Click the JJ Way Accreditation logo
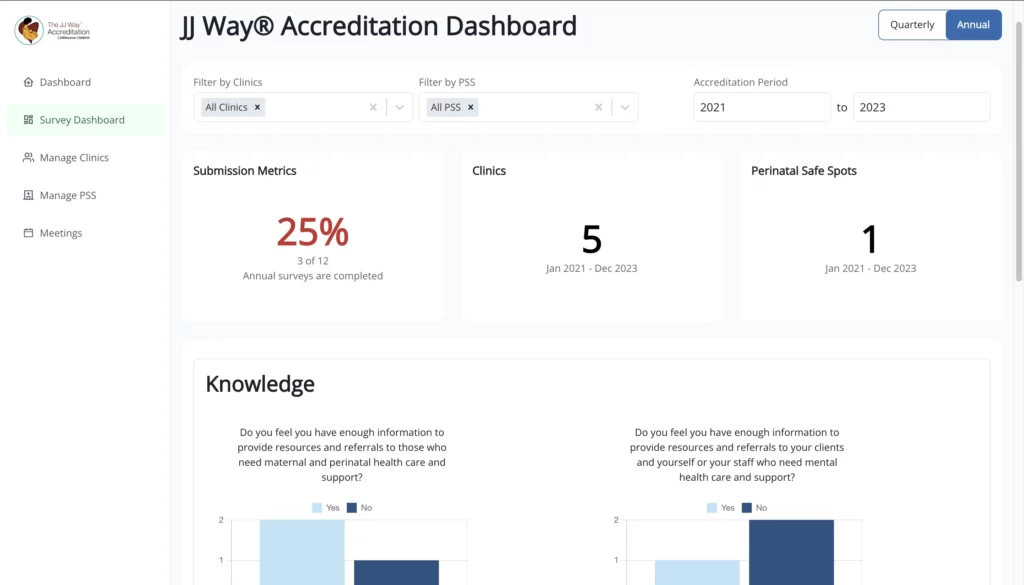 [x=53, y=30]
